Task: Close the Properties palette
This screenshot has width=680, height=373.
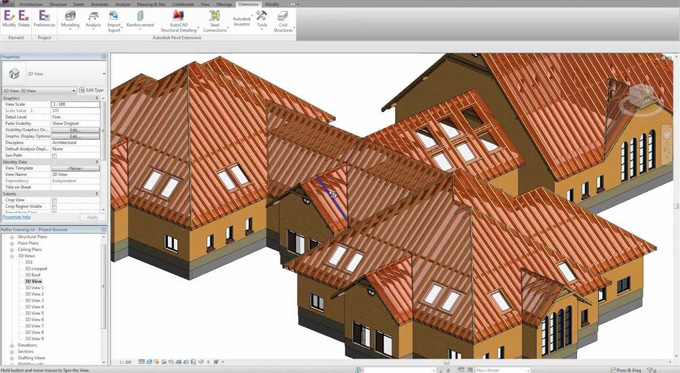Action: coord(104,57)
